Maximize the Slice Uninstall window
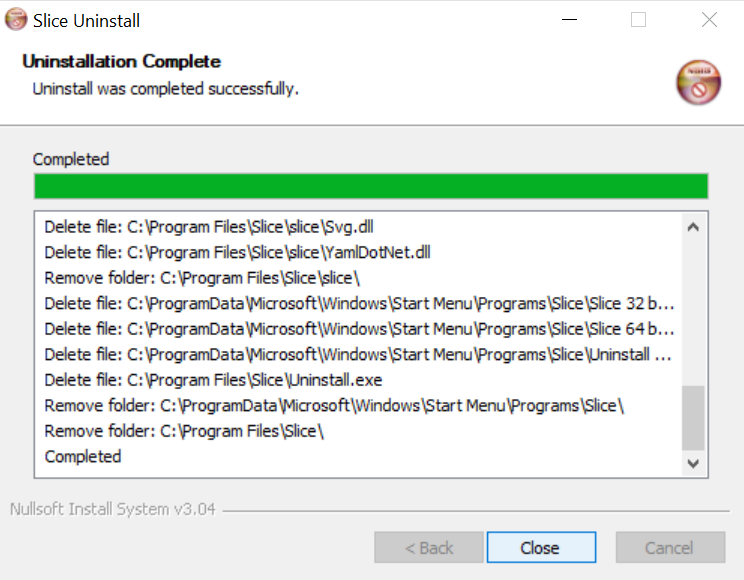Image resolution: width=744 pixels, height=580 pixels. (638, 20)
